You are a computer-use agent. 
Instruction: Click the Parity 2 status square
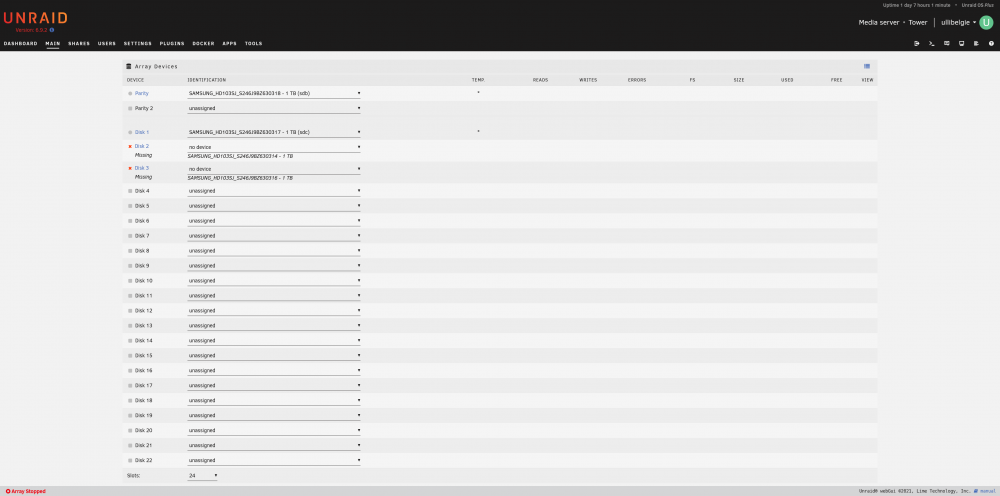(x=130, y=108)
